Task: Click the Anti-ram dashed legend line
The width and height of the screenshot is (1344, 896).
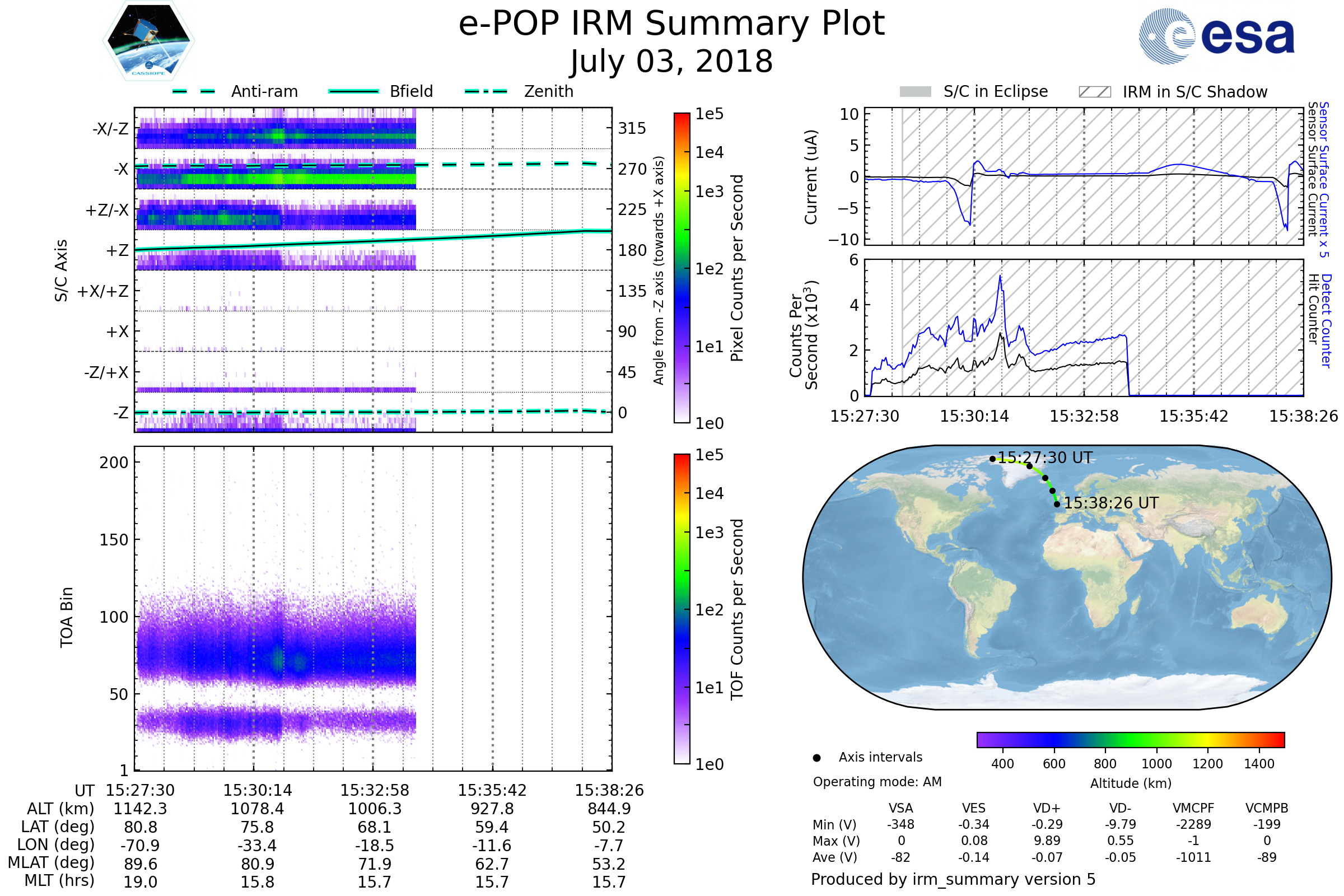Action: coord(194,91)
